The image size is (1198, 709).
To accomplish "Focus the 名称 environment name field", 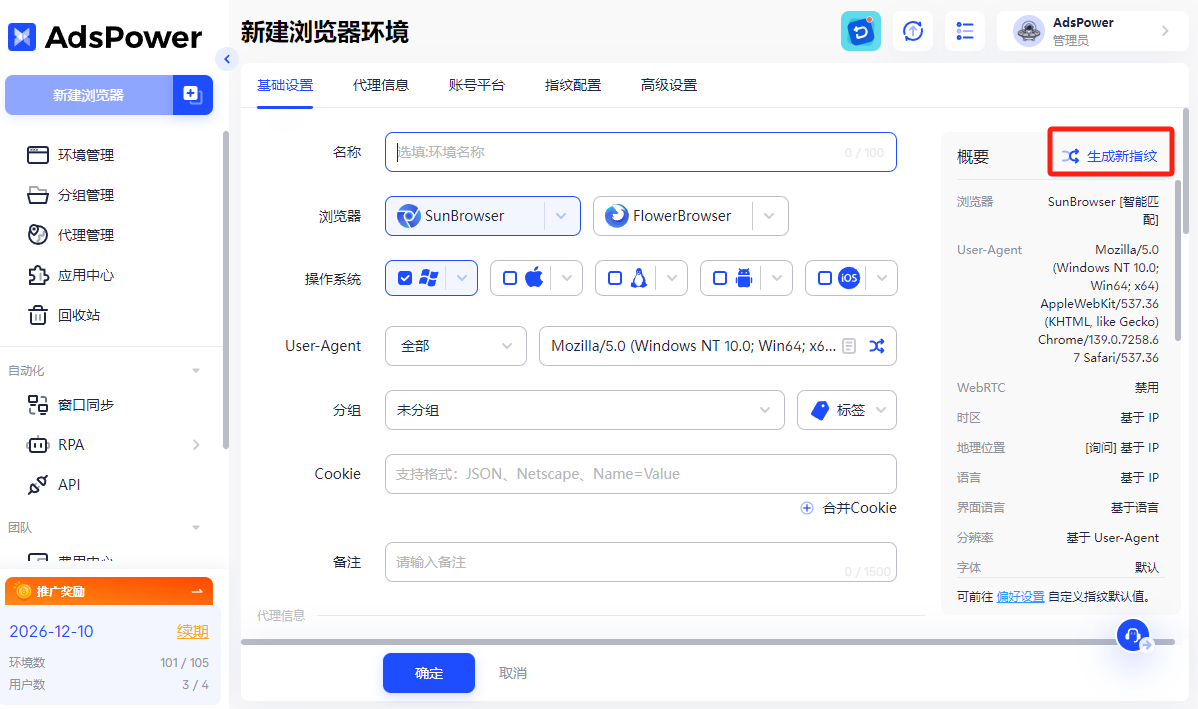I will tap(640, 152).
